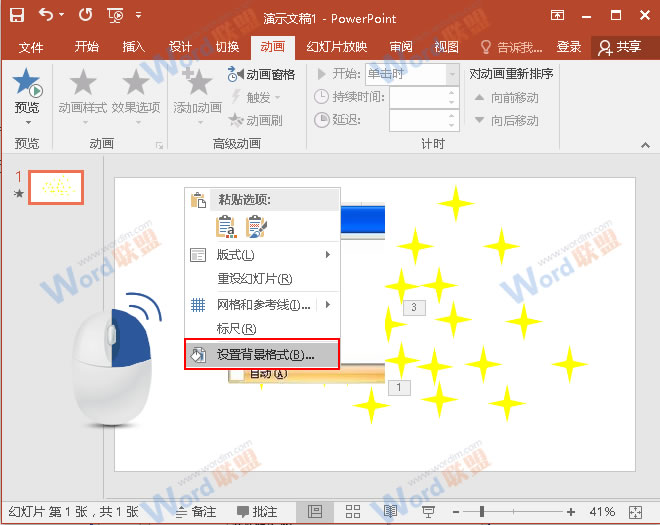Choose the first paste option icon
Screen dimensions: 660x525
pos(226,227)
